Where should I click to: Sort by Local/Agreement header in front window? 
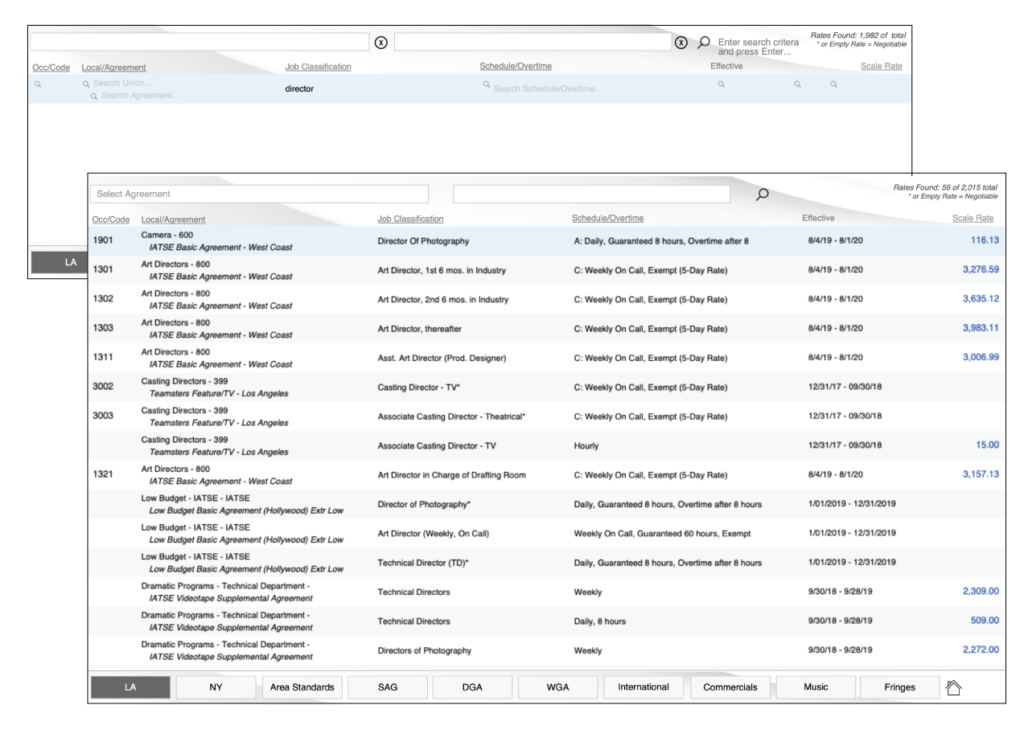(x=173, y=219)
